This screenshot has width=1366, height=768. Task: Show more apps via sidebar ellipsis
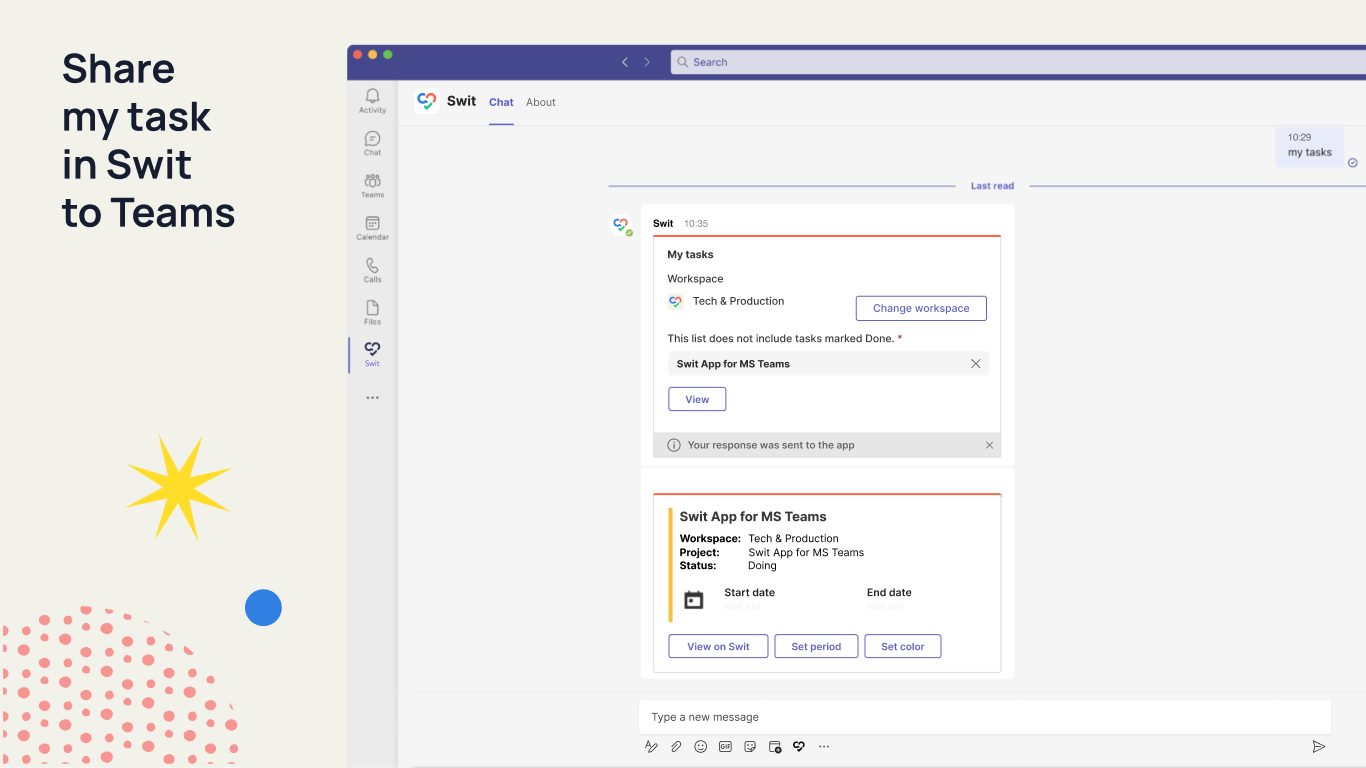372,398
